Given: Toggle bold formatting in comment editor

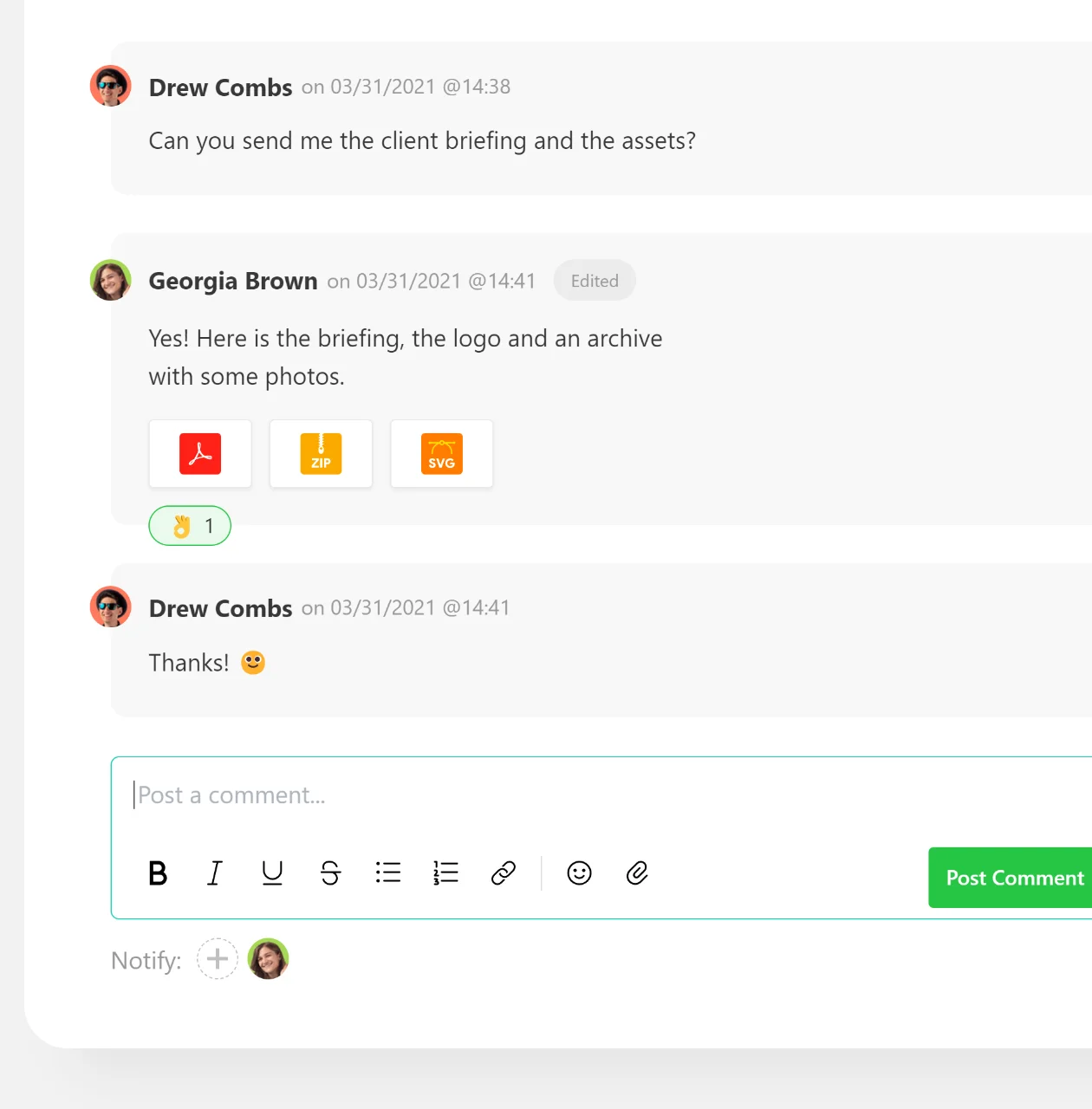Looking at the screenshot, I should click(158, 872).
